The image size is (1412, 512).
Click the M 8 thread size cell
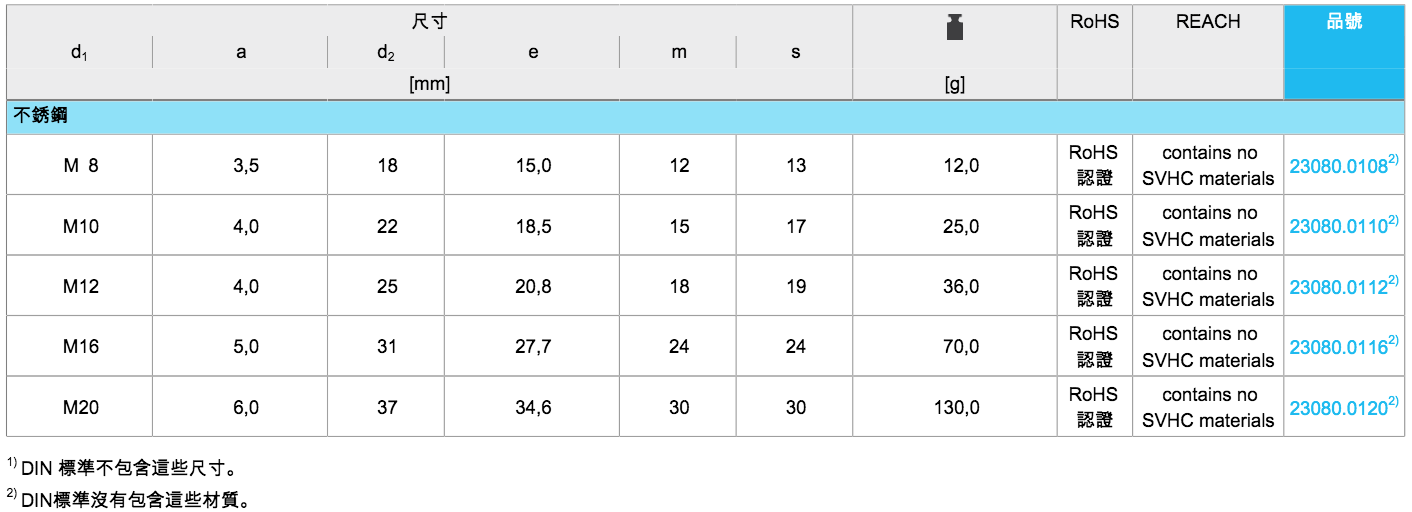coord(80,166)
